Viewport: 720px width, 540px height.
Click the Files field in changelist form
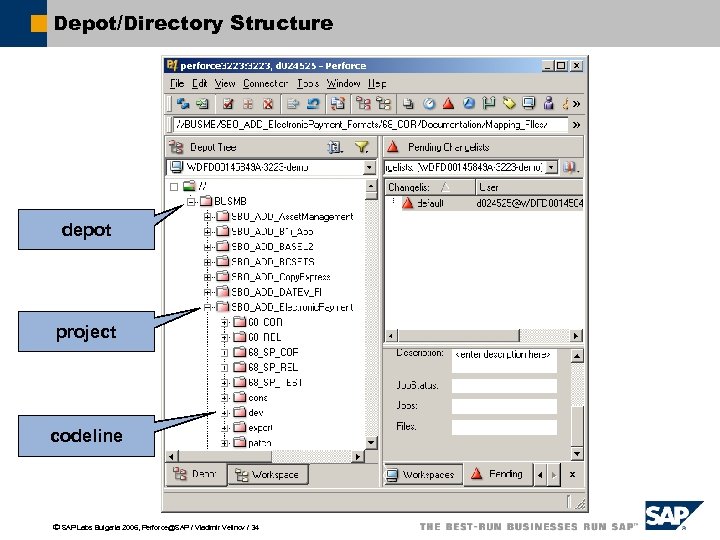pos(504,427)
